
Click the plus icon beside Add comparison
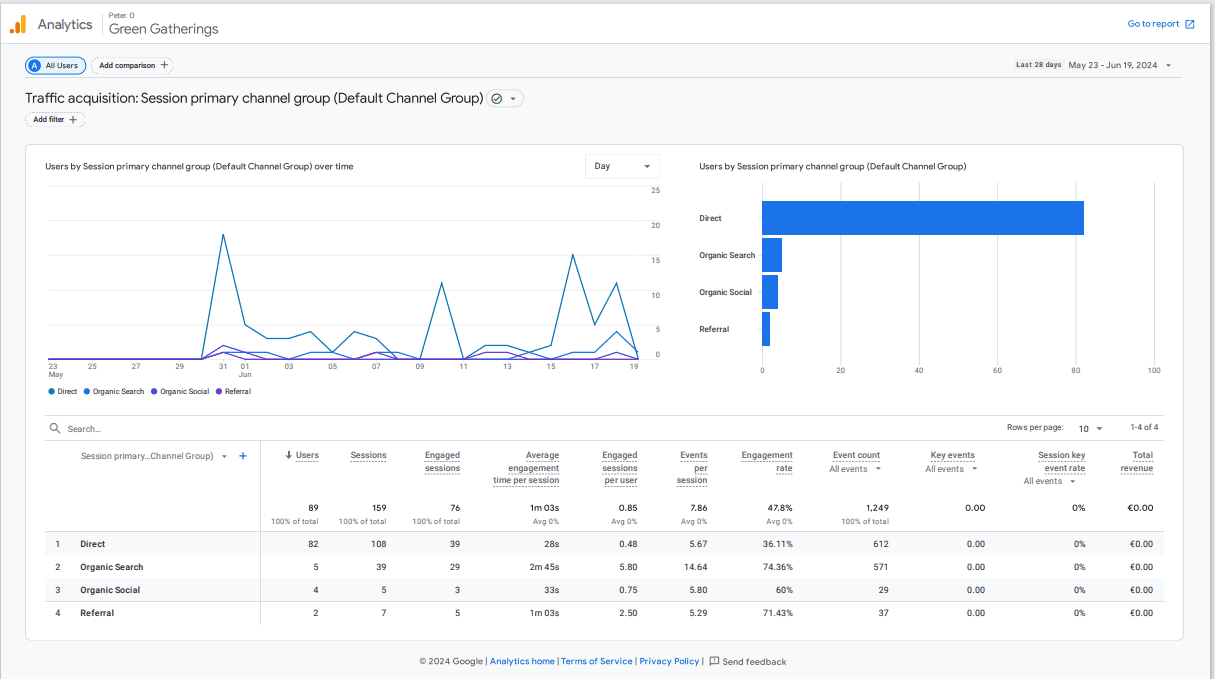tap(165, 65)
